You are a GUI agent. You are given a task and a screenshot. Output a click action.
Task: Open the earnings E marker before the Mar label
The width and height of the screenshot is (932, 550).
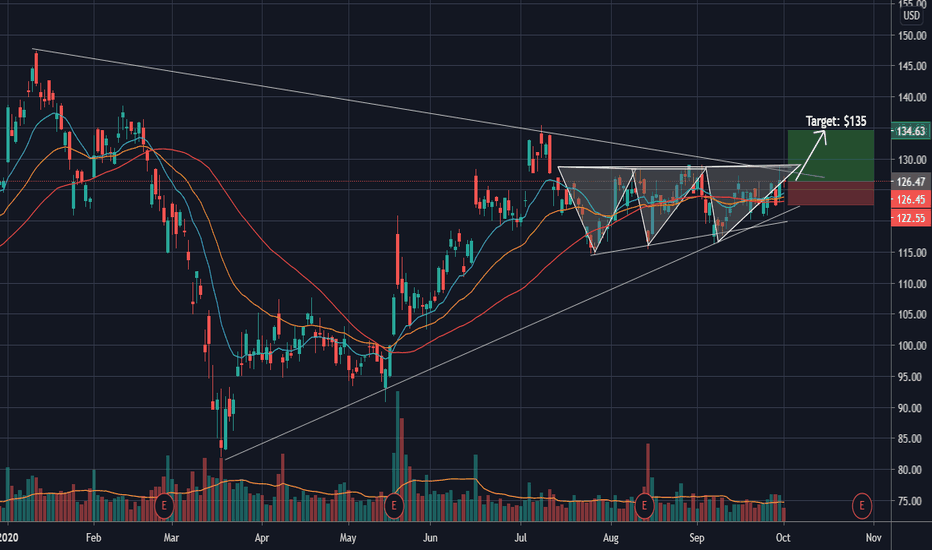(x=164, y=506)
